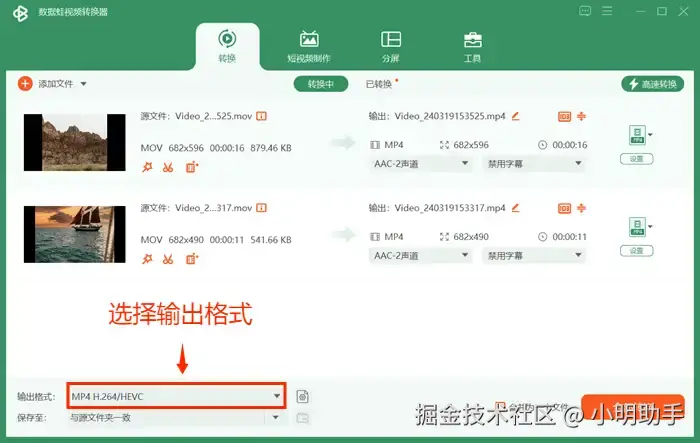Choose MP4 format icon for second video

(x=638, y=226)
